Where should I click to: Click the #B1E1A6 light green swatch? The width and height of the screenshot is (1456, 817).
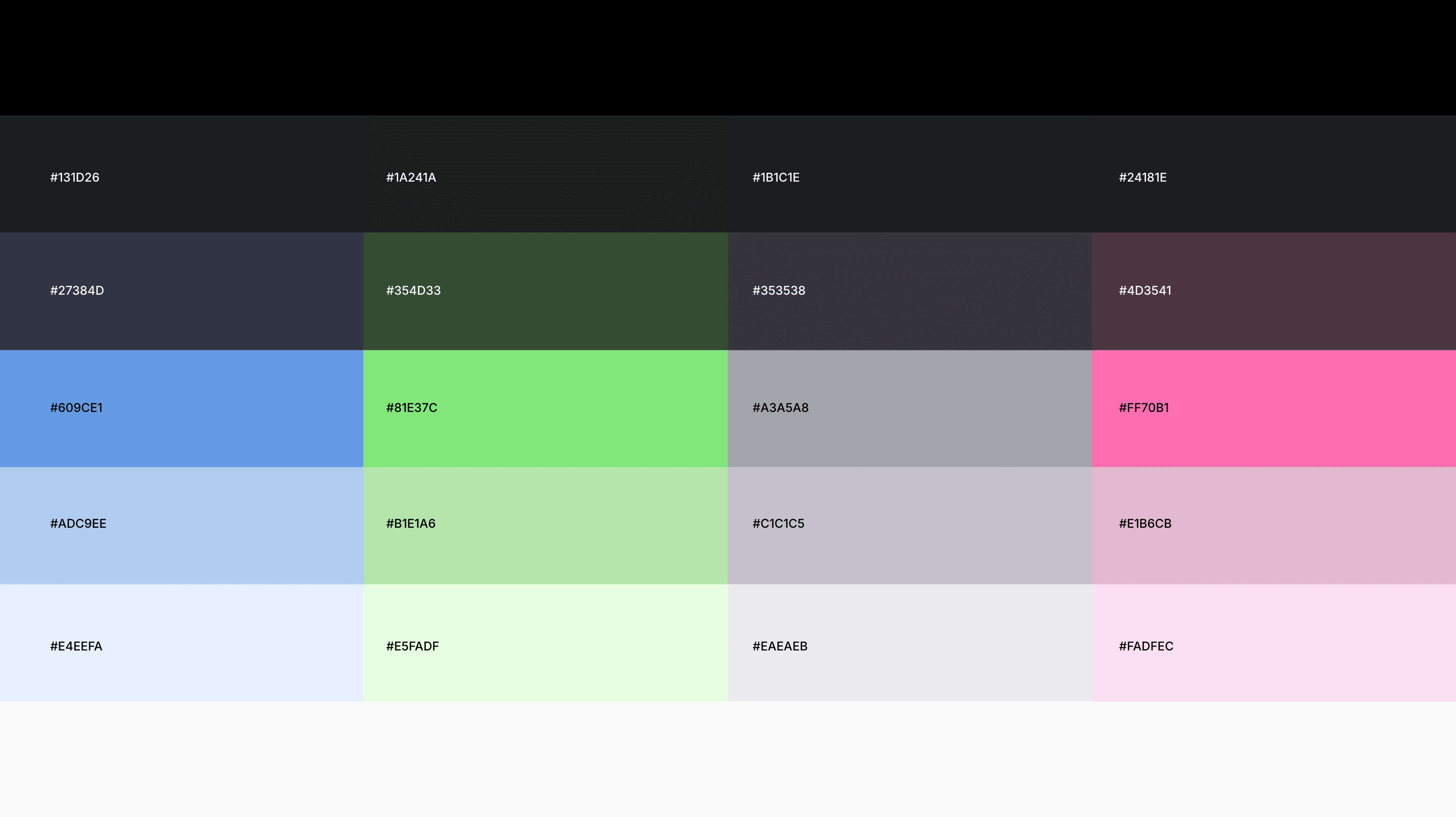click(x=545, y=524)
